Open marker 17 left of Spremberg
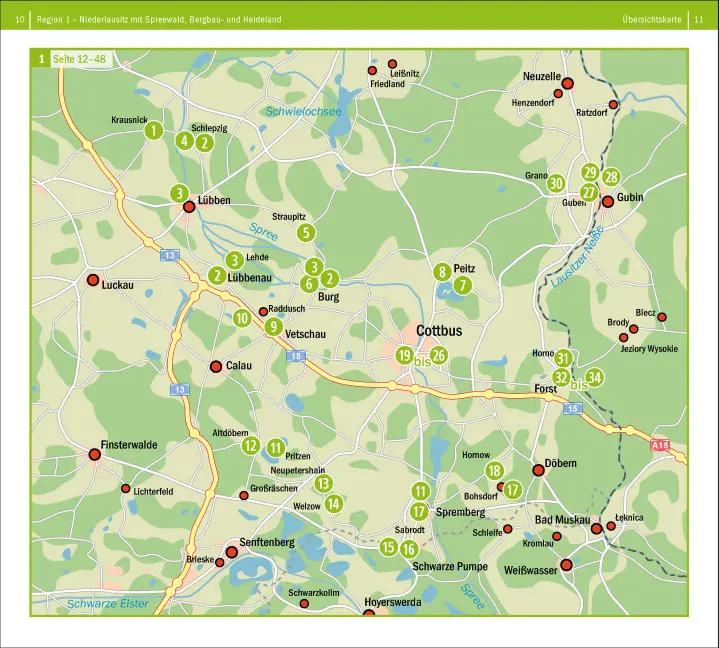This screenshot has height=648, width=719. click(x=419, y=511)
